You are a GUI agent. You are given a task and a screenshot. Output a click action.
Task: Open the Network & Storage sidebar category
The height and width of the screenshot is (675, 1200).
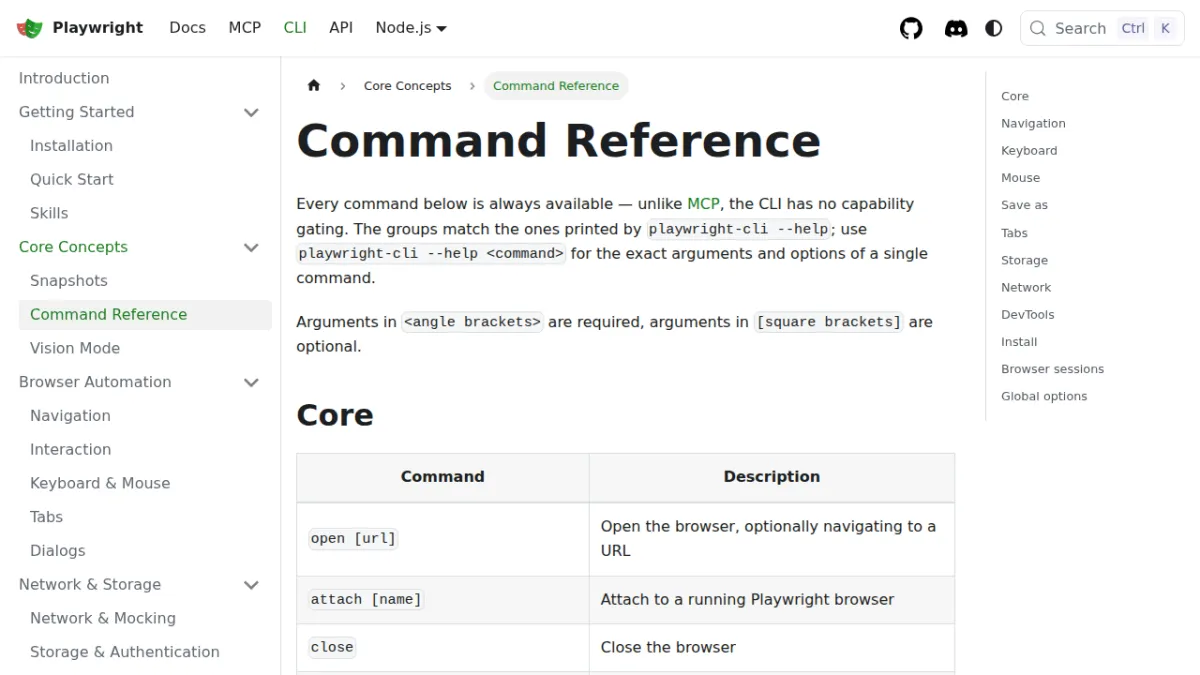point(90,585)
